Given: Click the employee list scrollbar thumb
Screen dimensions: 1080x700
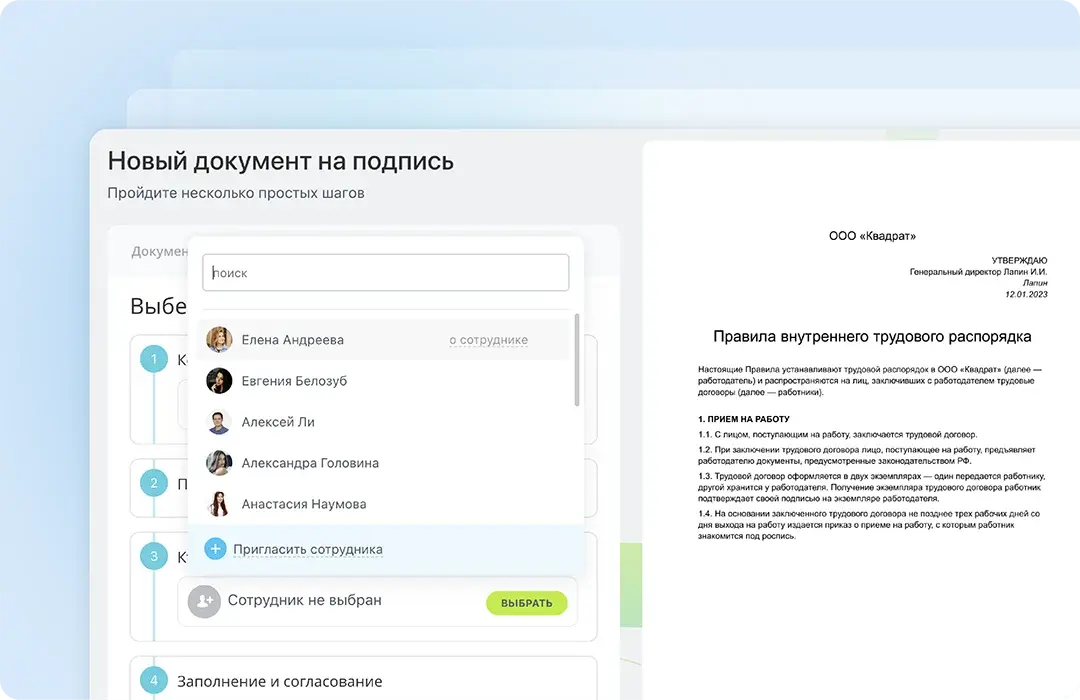Looking at the screenshot, I should 577,360.
